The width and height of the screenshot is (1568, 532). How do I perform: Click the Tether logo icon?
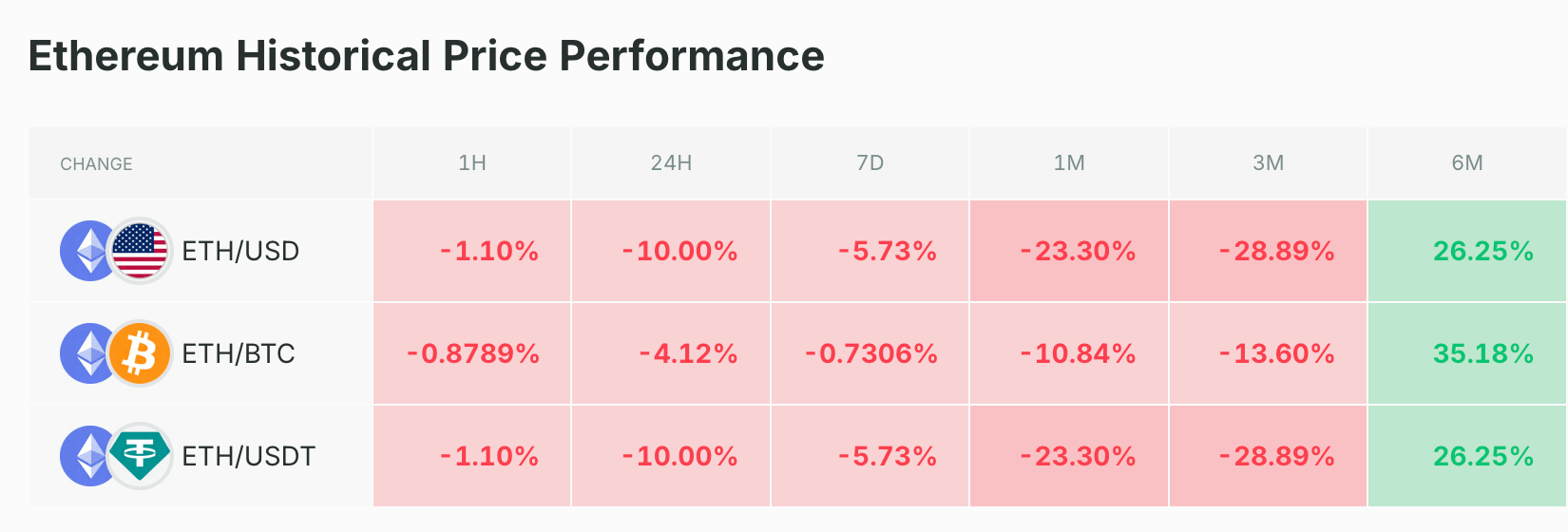click(x=141, y=456)
